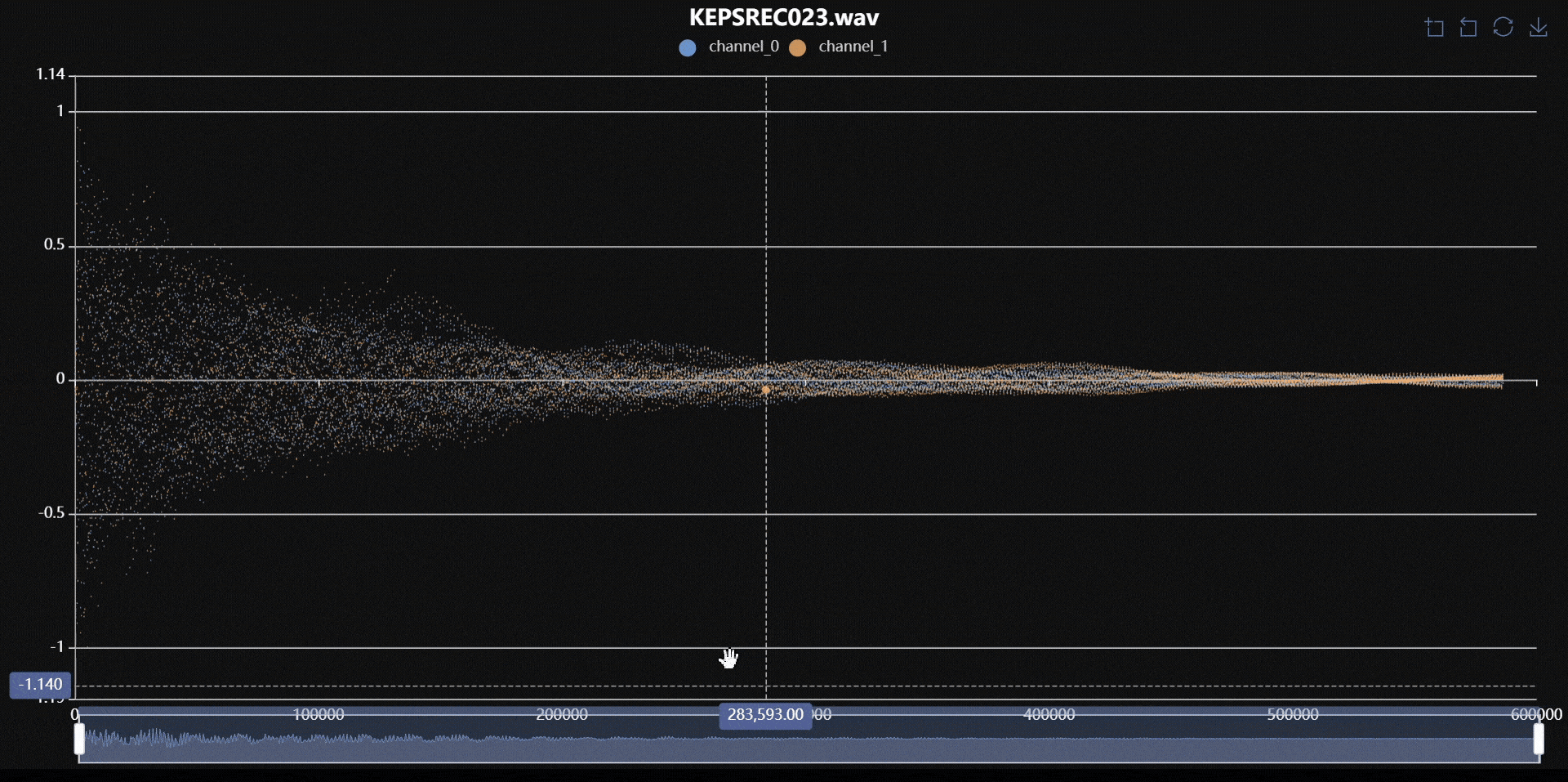1568x782 pixels.
Task: Click the KEPSREC023.wav chart title
Action: (x=784, y=18)
